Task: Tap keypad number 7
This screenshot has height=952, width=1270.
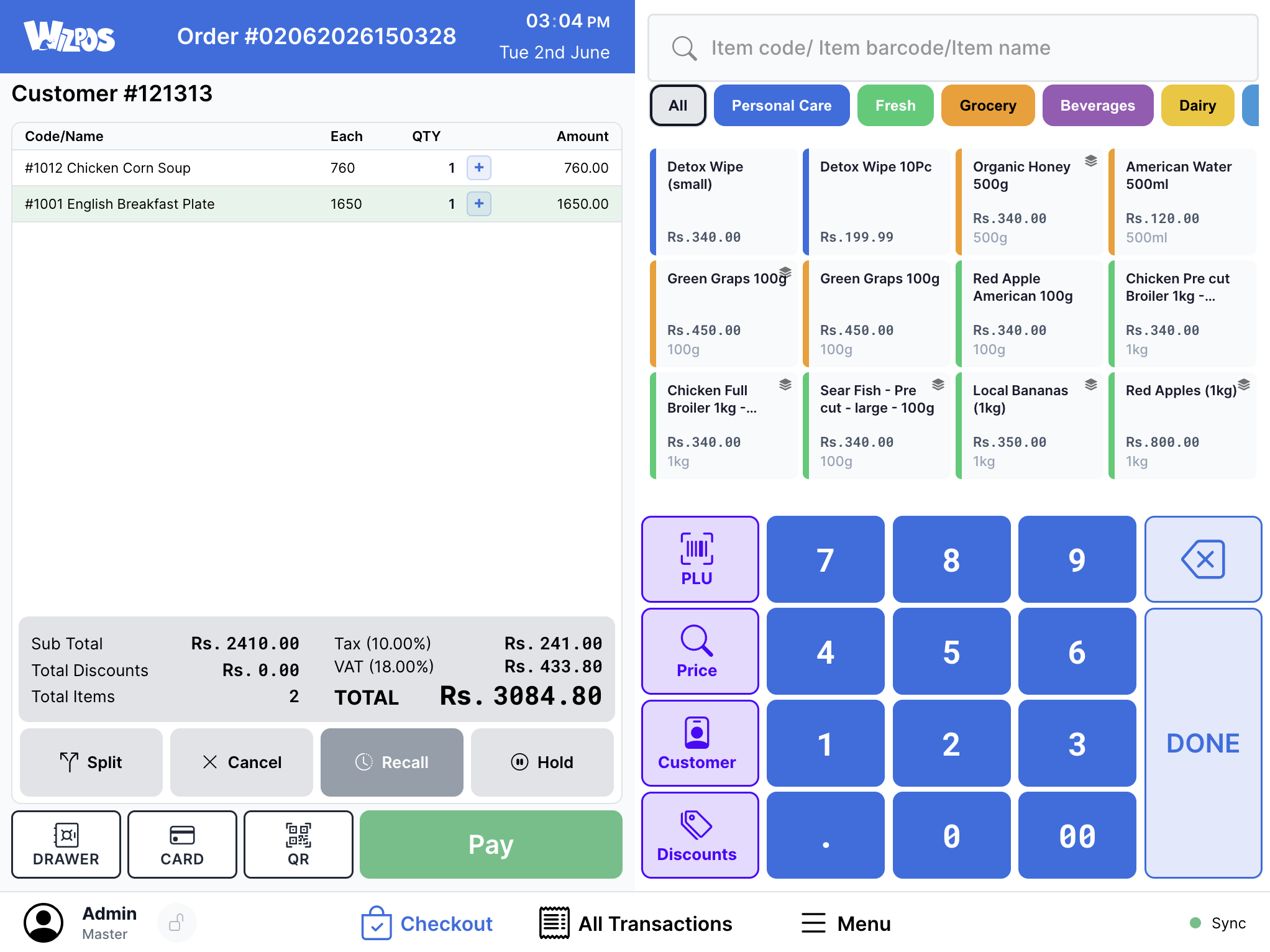Action: click(x=825, y=559)
